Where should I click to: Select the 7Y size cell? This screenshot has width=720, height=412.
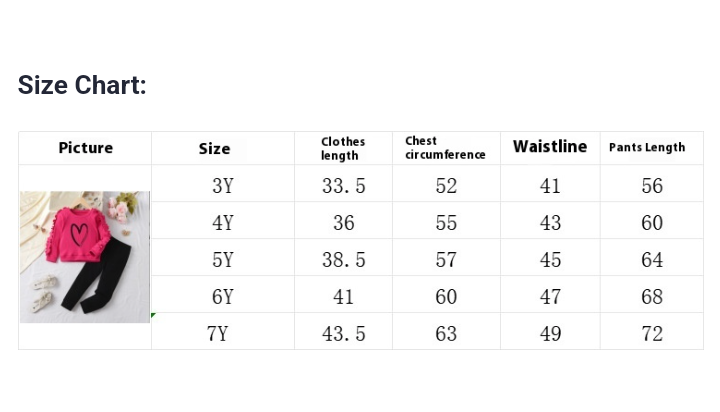[217, 334]
